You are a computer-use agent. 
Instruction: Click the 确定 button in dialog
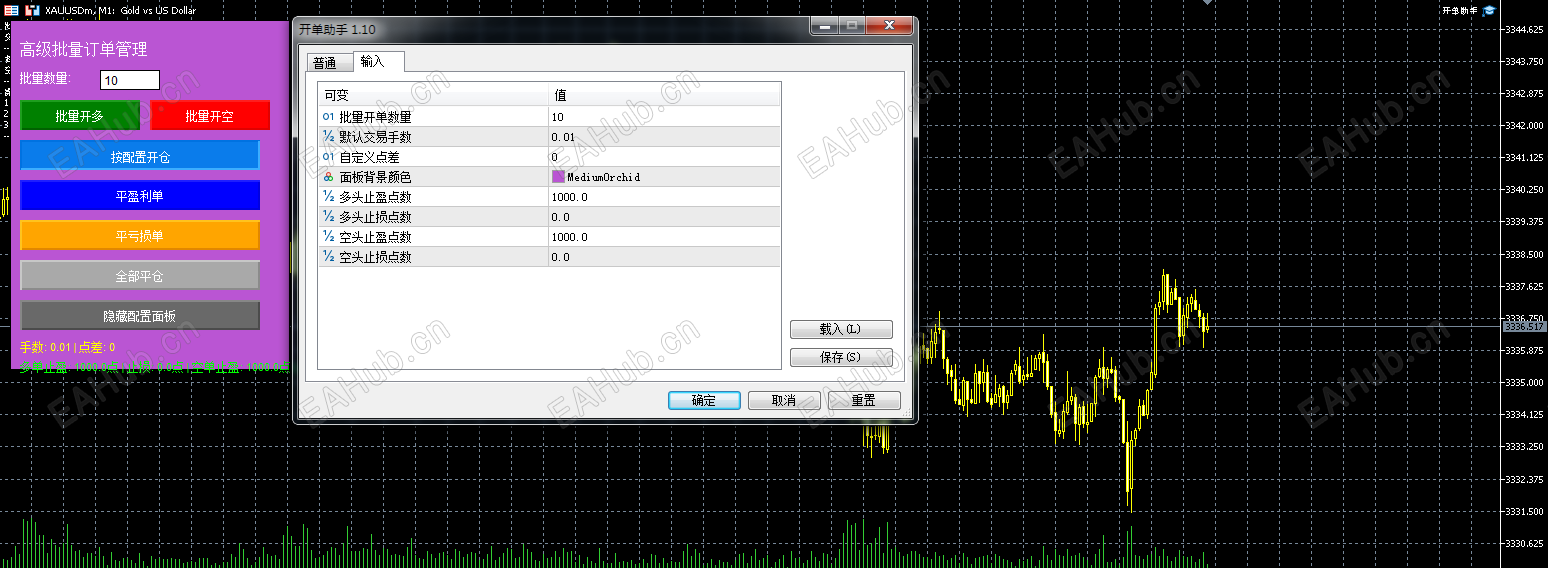[x=704, y=400]
